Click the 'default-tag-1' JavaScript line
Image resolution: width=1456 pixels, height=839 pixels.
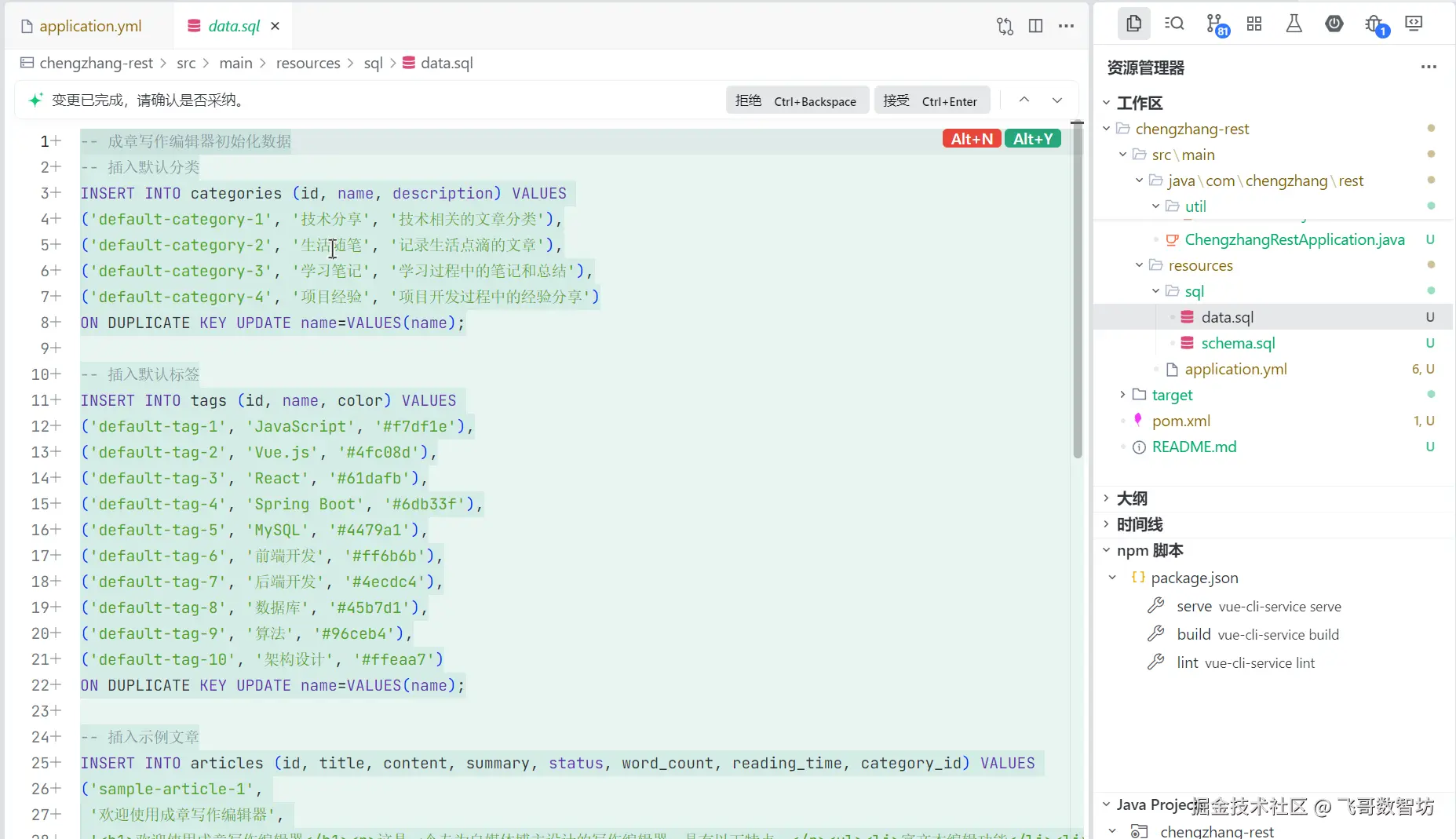[x=276, y=426]
